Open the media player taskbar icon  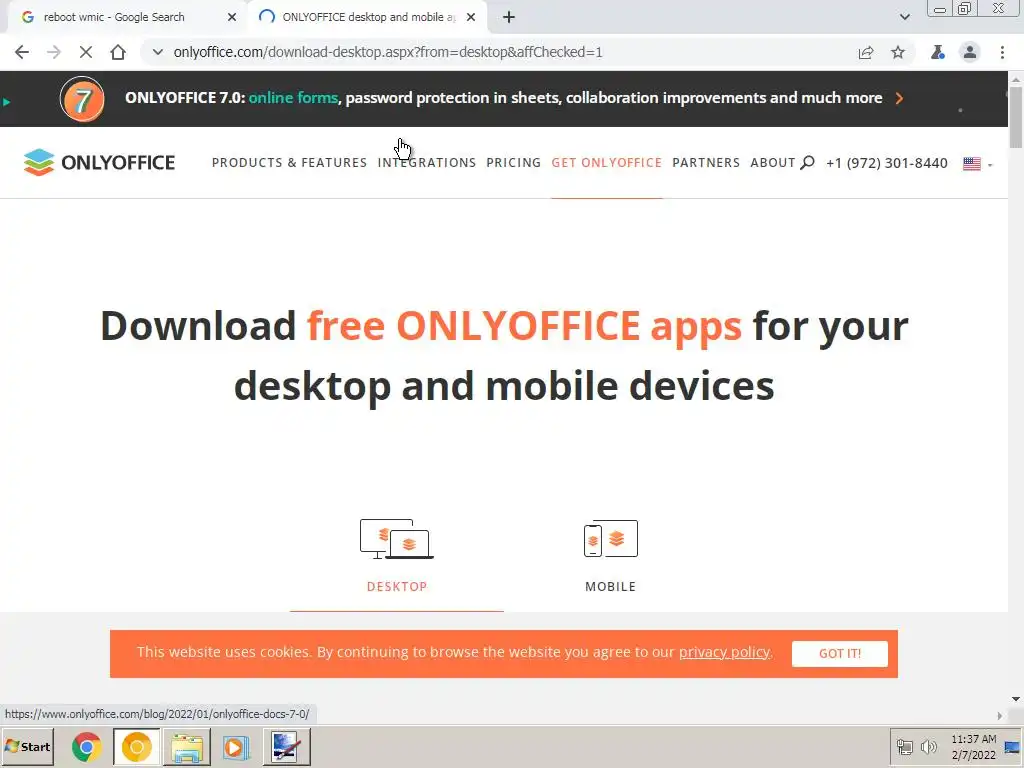[236, 746]
